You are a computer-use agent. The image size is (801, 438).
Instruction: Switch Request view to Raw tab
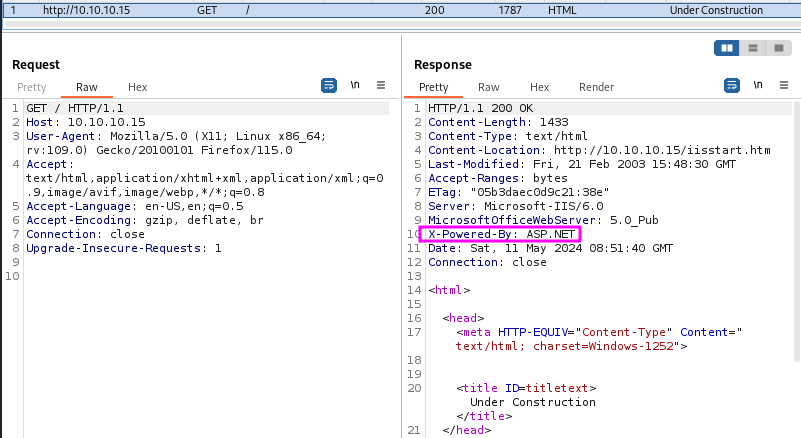pyautogui.click(x=87, y=87)
